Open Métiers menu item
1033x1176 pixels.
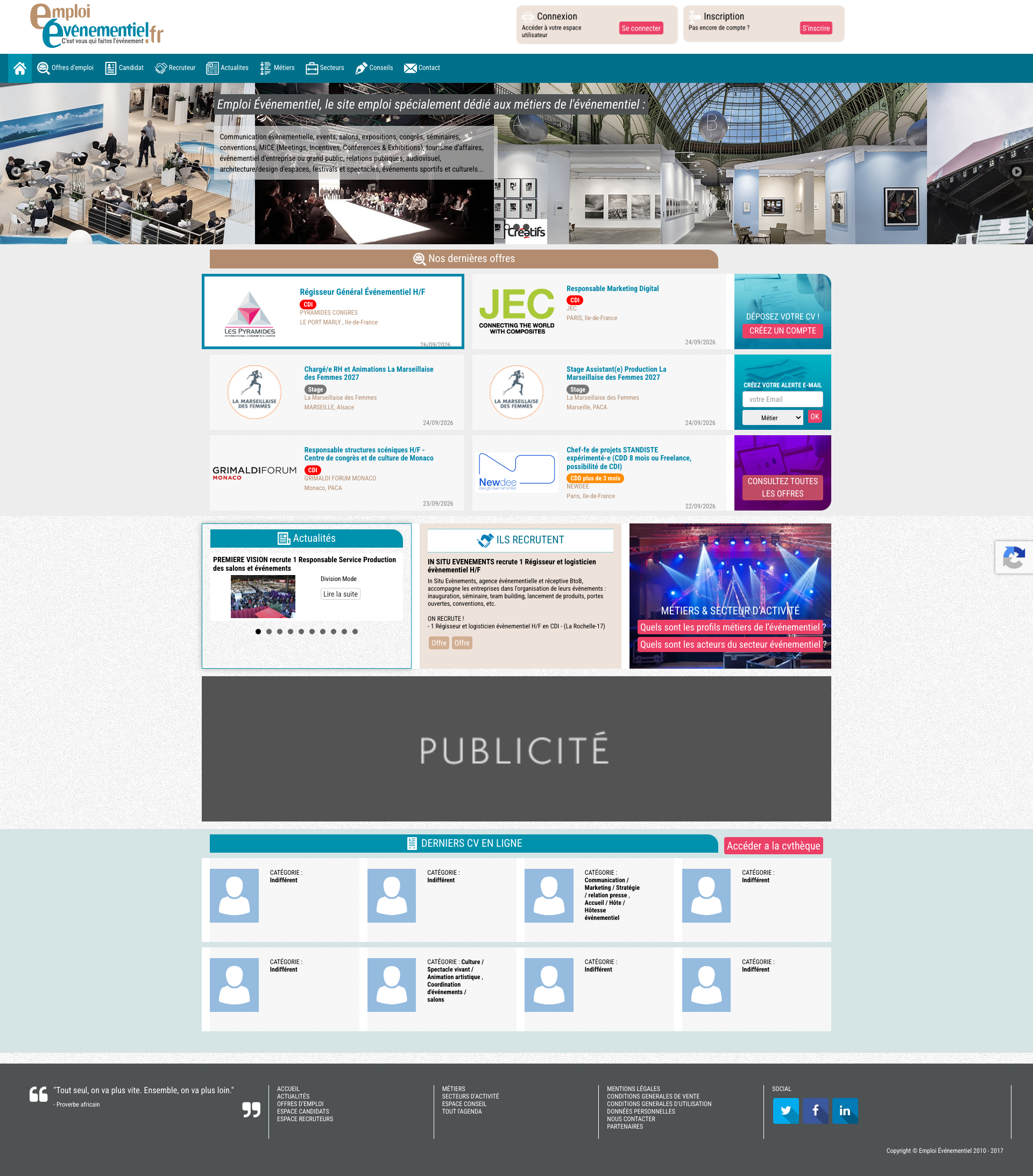[x=278, y=68]
